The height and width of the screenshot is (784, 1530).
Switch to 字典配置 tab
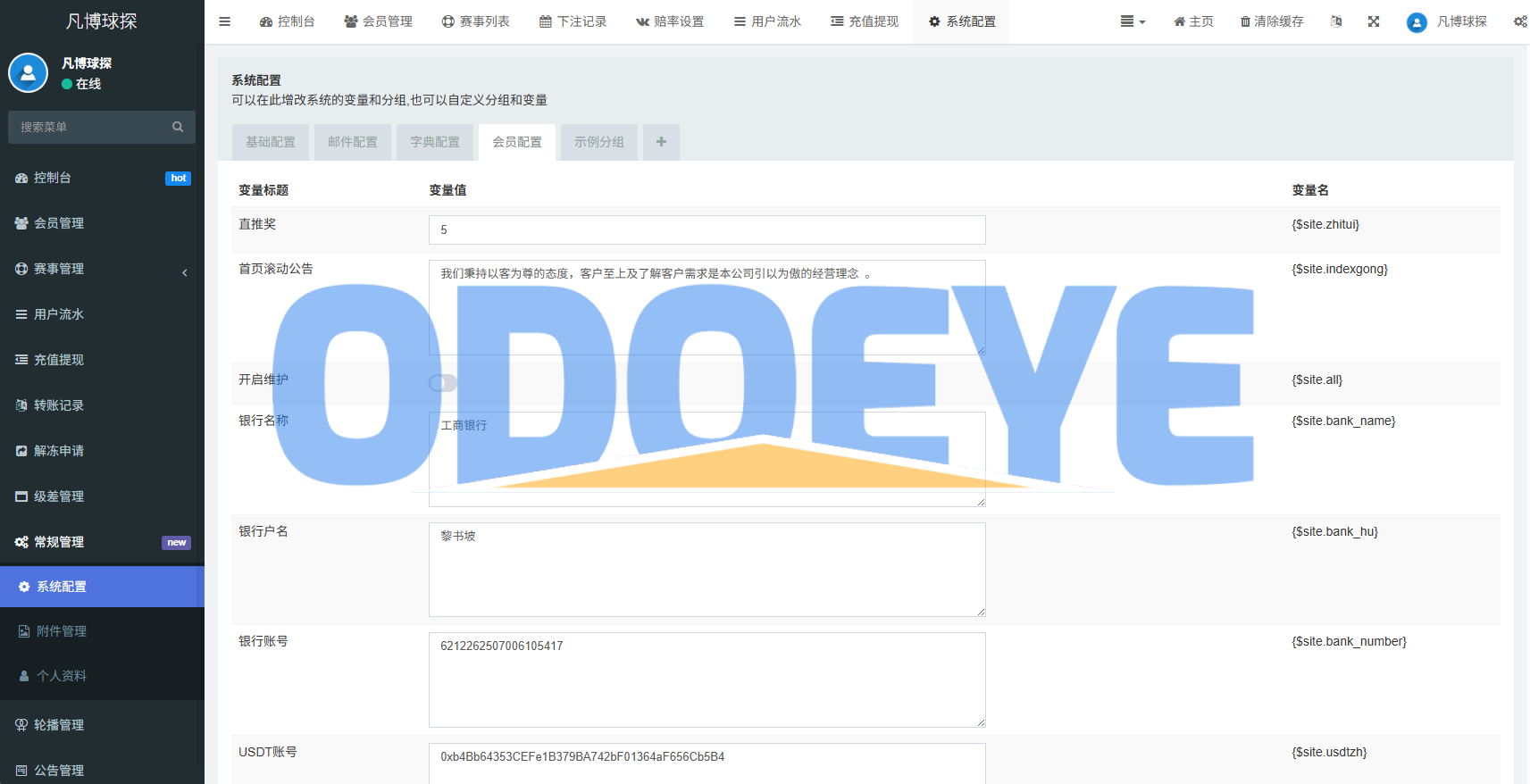tap(435, 142)
